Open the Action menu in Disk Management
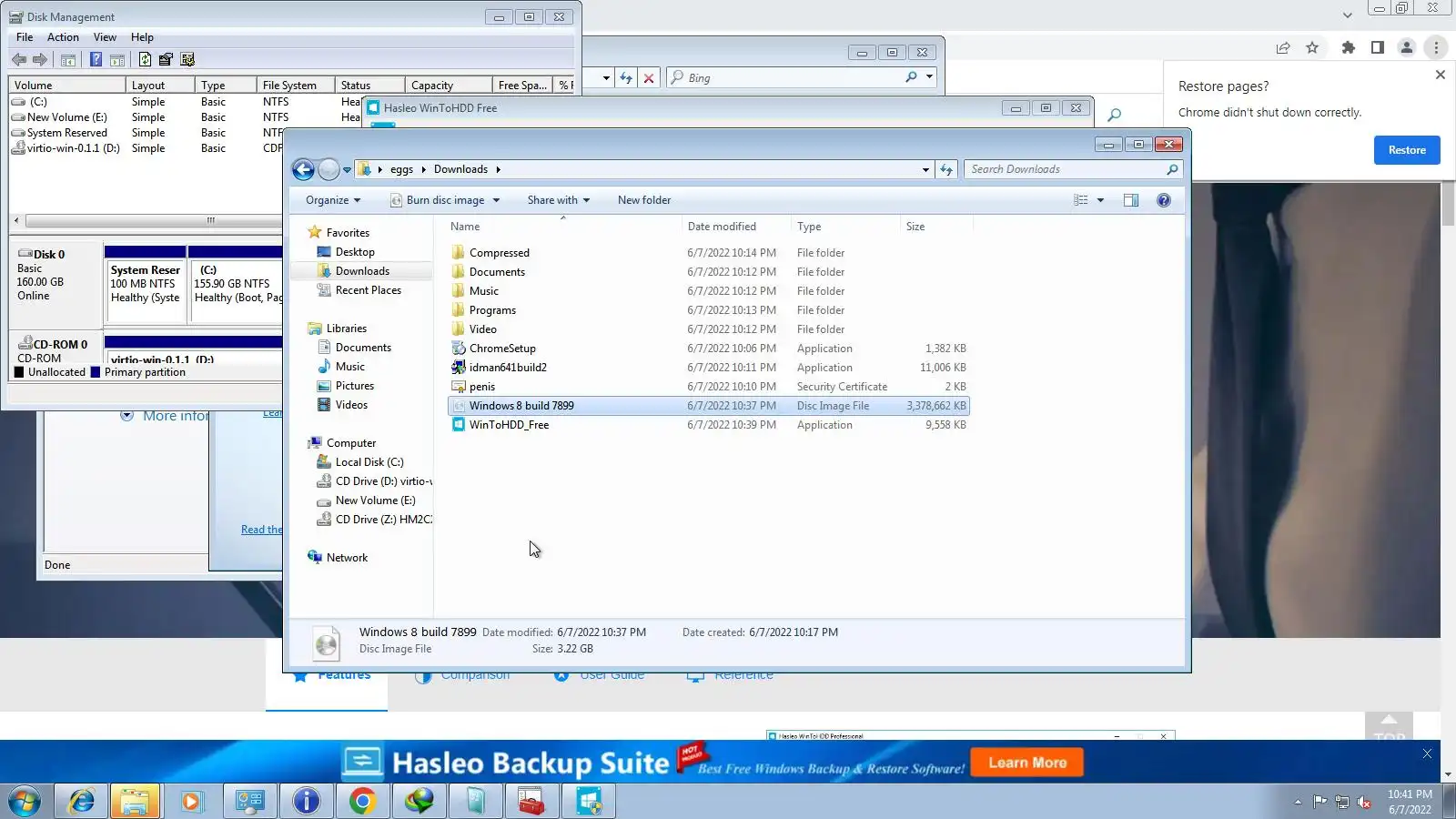1456x819 pixels. pos(63,37)
